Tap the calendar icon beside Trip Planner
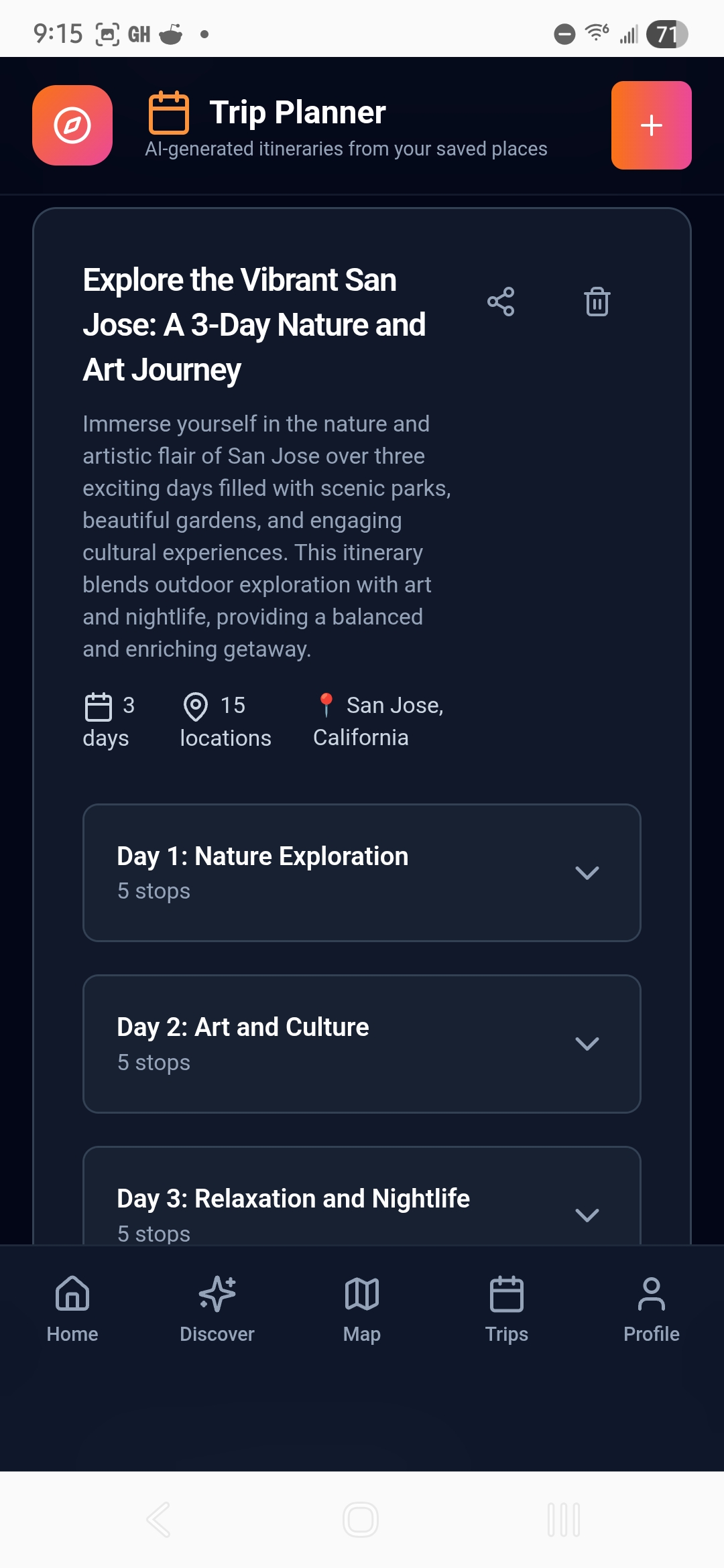Screen dimensions: 724x1568 pyautogui.click(x=168, y=113)
